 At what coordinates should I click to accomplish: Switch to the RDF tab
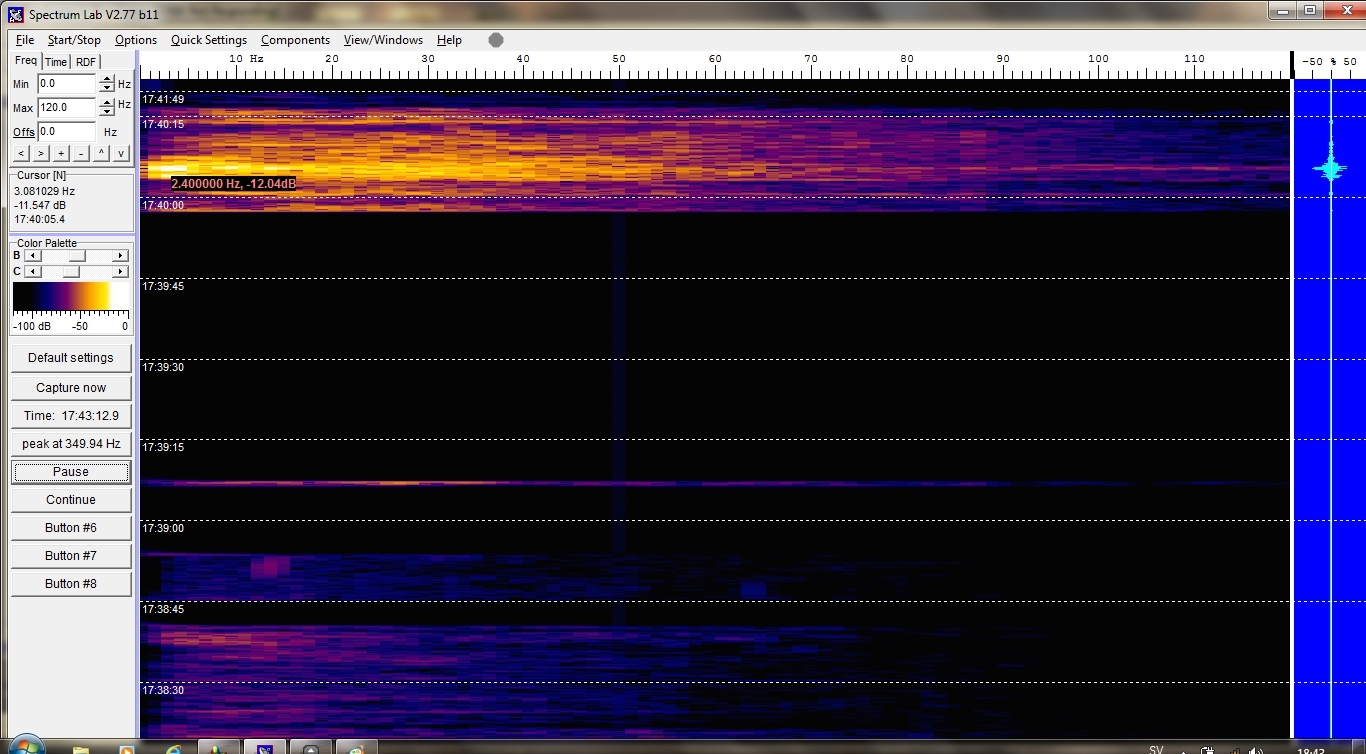coord(86,62)
